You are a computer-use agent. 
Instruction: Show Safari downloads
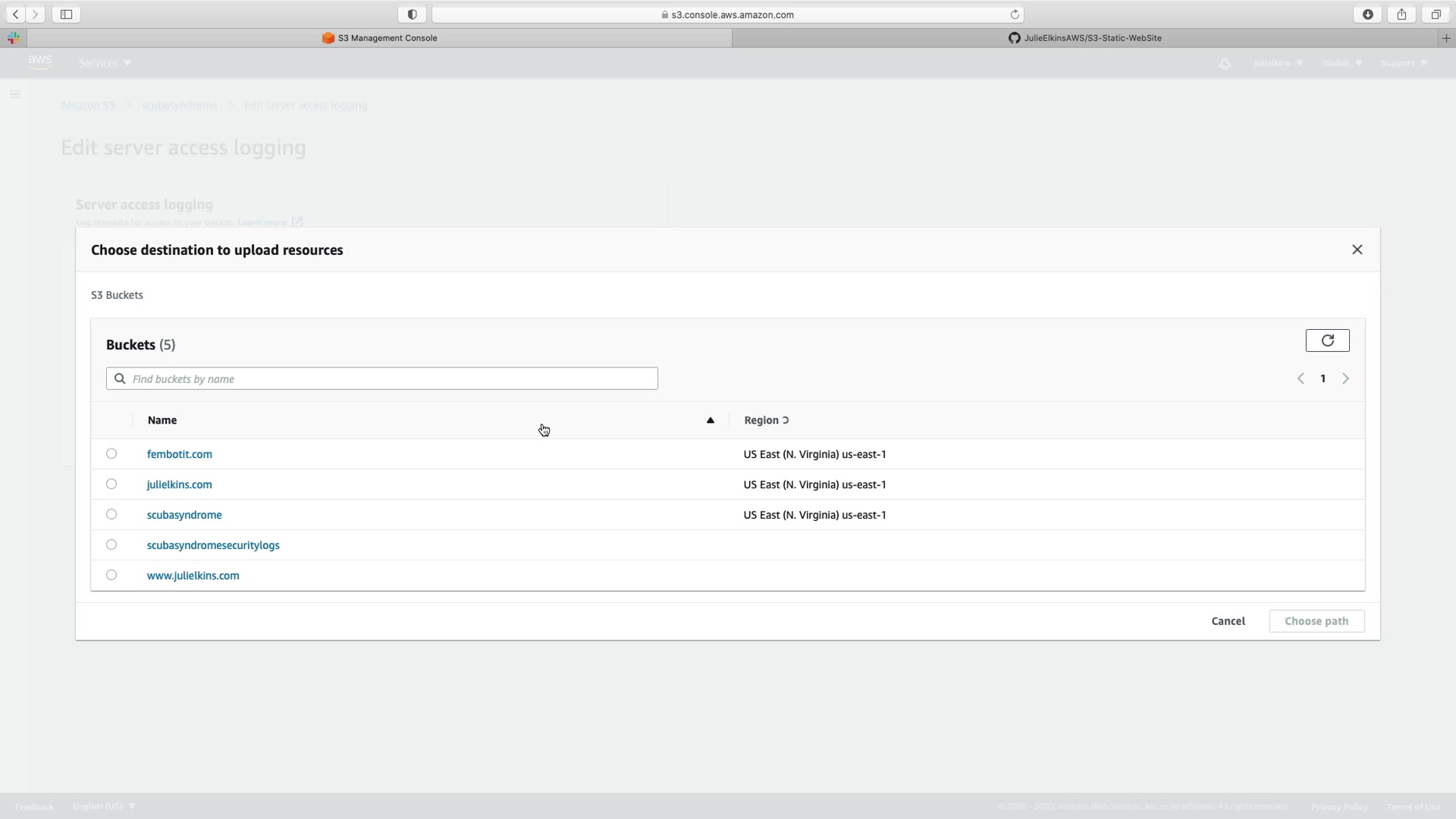[1368, 14]
